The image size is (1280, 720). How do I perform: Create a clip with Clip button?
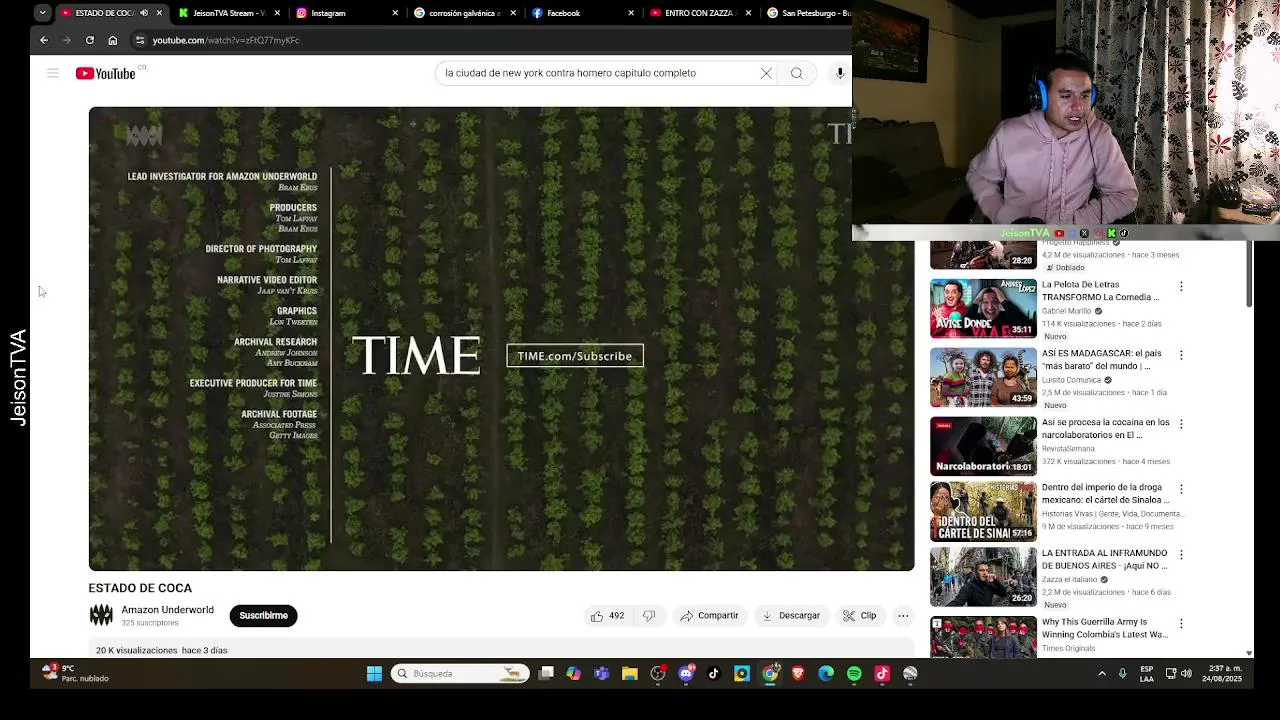(x=860, y=616)
